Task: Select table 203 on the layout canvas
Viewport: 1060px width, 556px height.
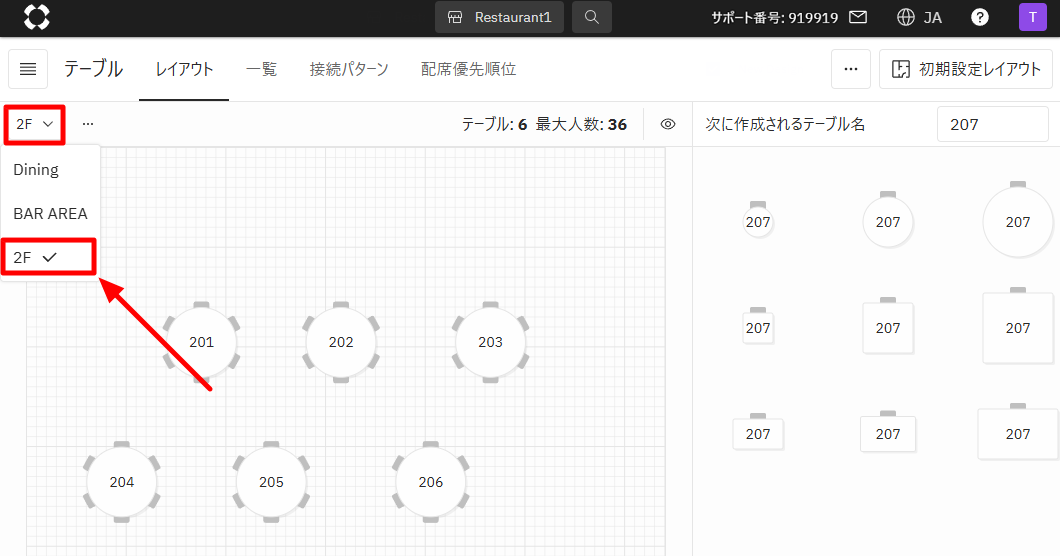Action: point(490,342)
